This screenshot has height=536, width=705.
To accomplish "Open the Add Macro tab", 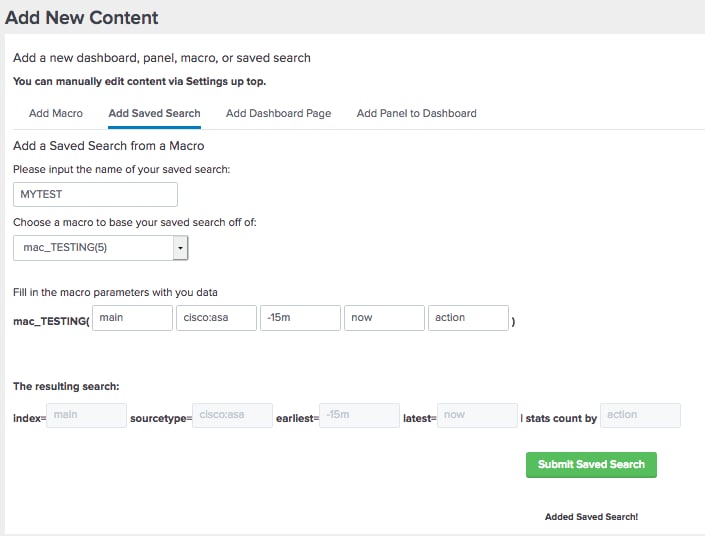I will [56, 113].
